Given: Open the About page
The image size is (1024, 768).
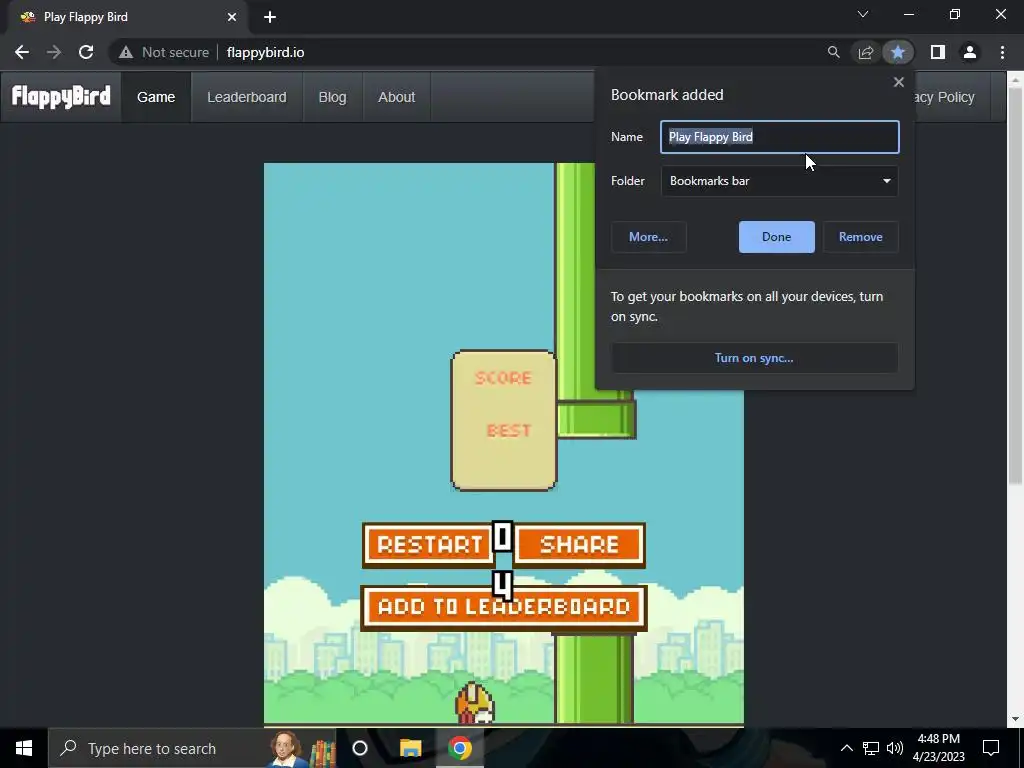Looking at the screenshot, I should click(396, 97).
